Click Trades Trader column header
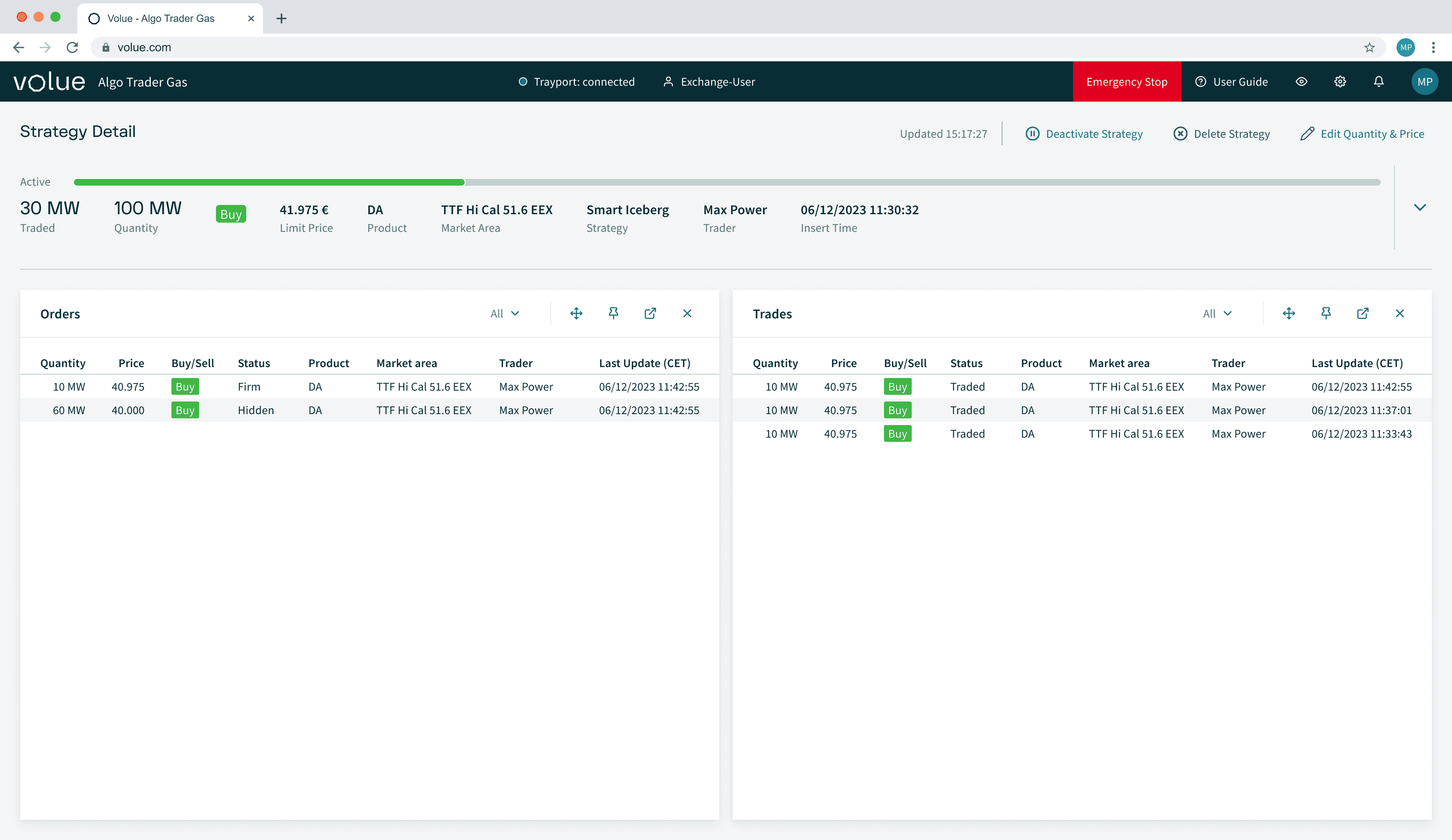 (1228, 363)
